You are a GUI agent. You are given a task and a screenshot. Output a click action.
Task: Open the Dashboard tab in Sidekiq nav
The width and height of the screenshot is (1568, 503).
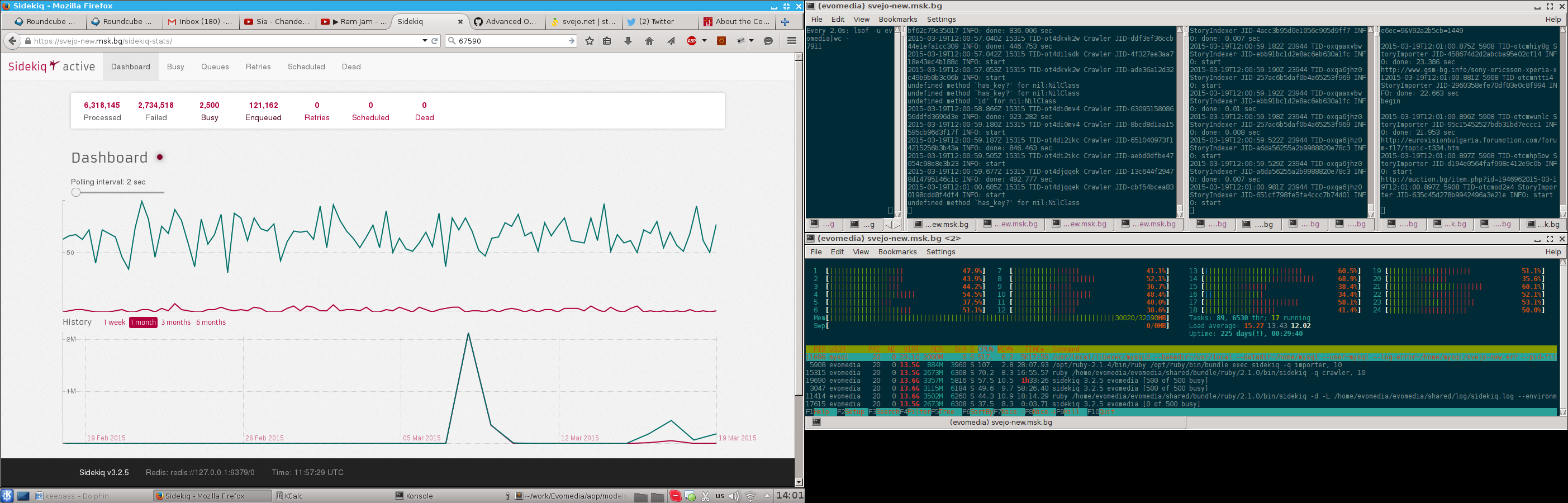(130, 67)
